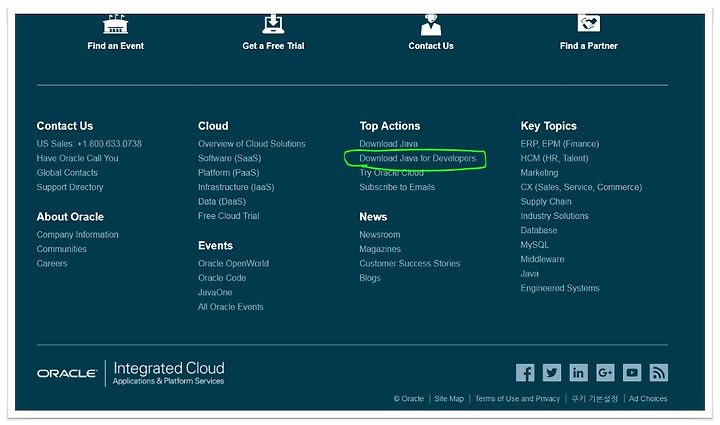Open the Blogs link

click(370, 278)
